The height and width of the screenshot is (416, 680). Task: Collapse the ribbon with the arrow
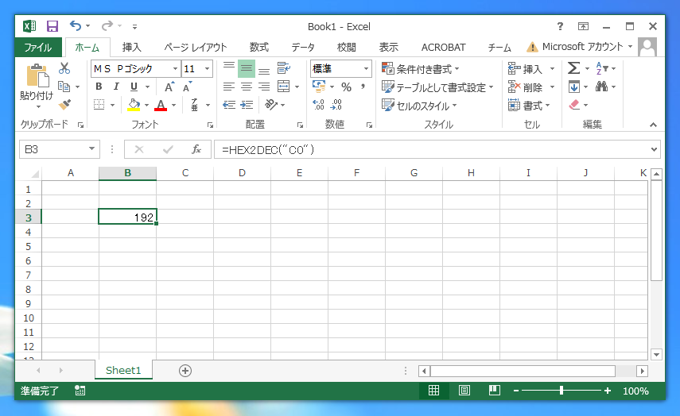[653, 125]
